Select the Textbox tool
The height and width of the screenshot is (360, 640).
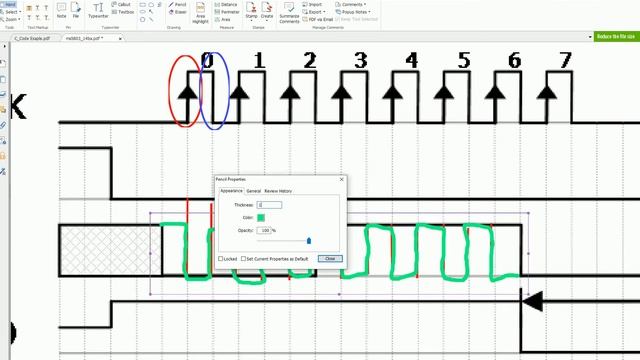[122, 12]
